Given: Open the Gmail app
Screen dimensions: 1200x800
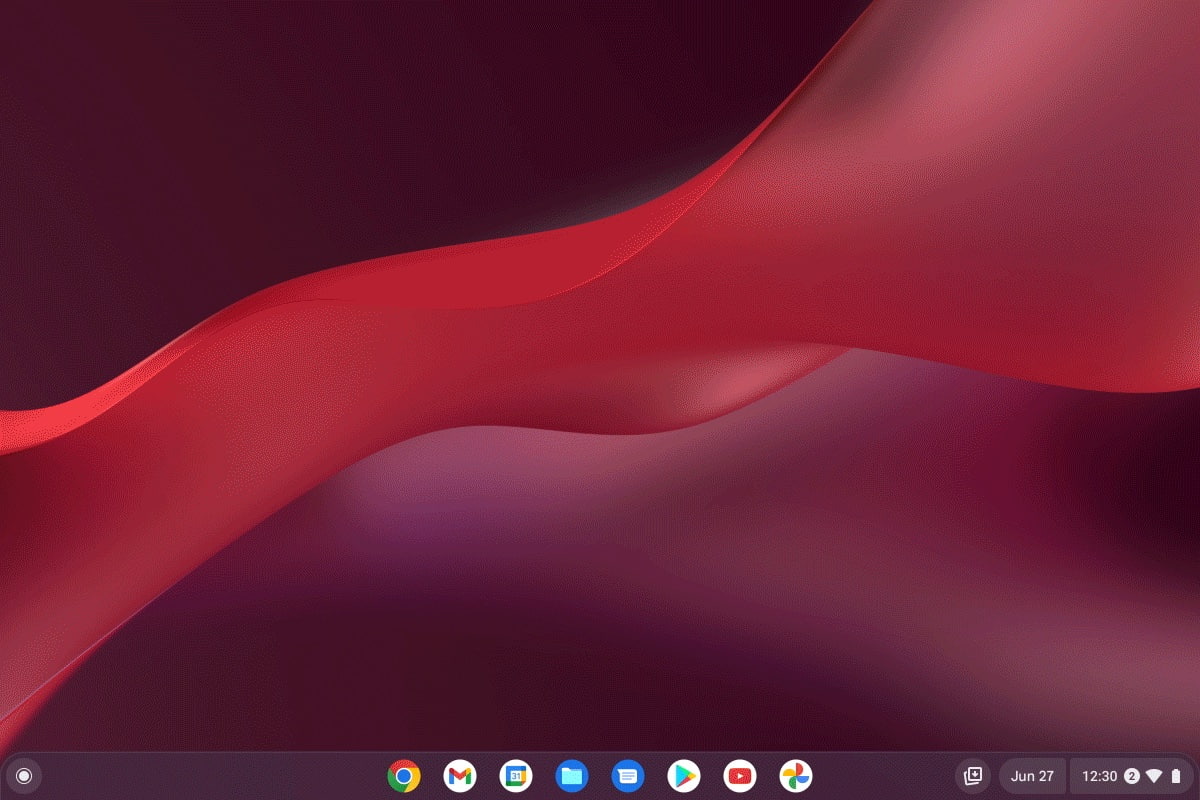Looking at the screenshot, I should click(460, 776).
